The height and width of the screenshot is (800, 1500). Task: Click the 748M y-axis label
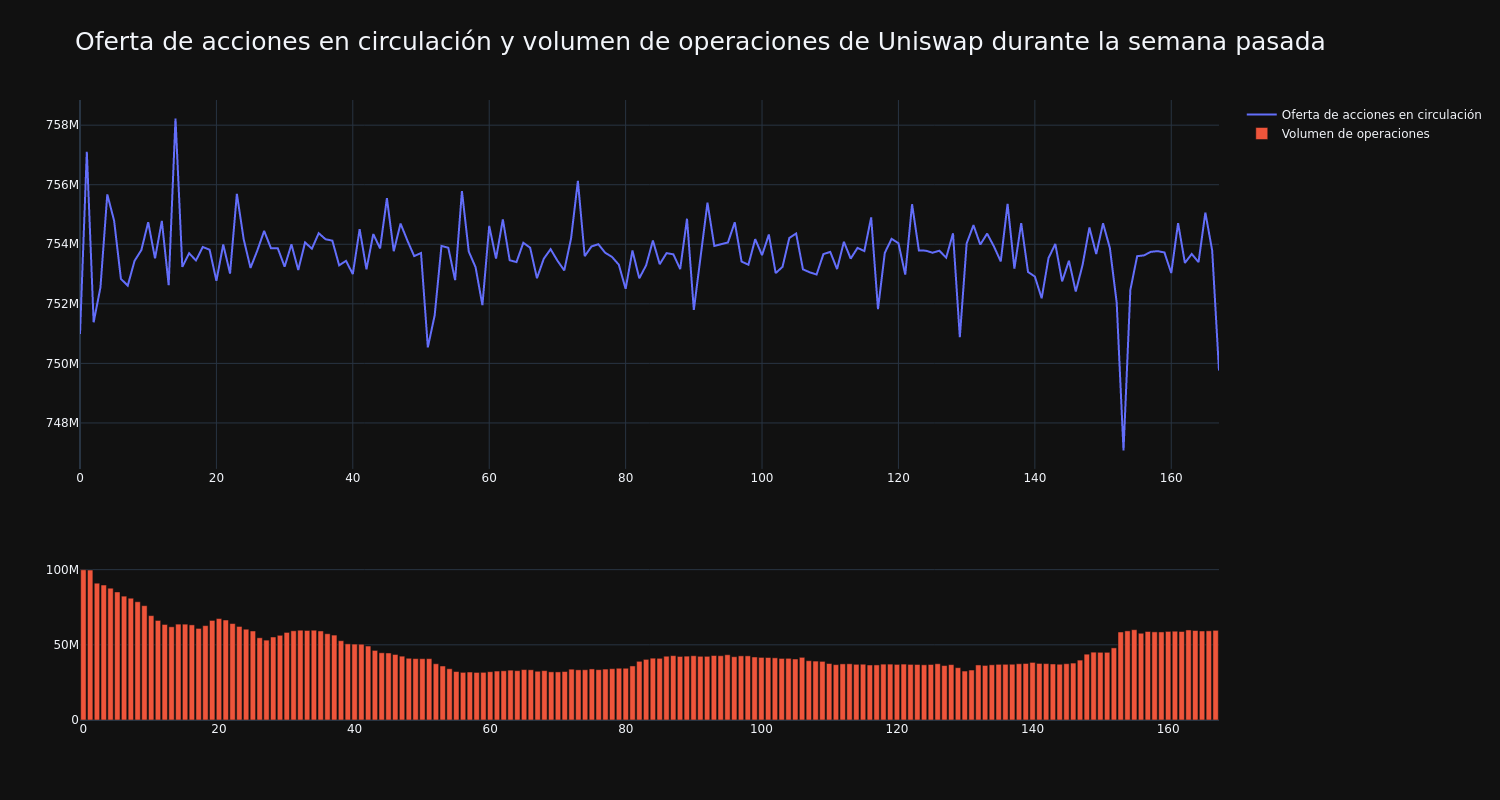tap(62, 423)
